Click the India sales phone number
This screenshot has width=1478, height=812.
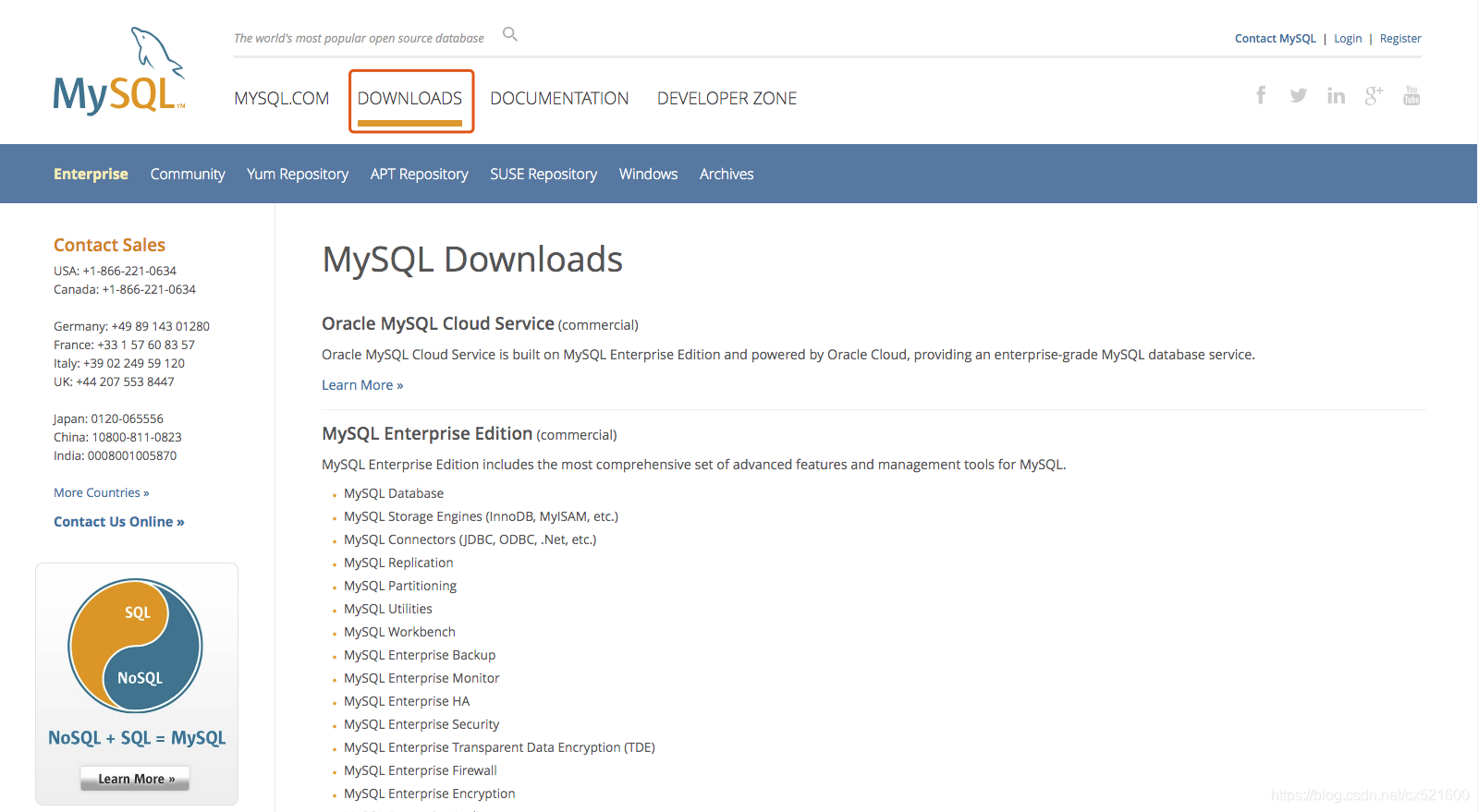pos(132,455)
